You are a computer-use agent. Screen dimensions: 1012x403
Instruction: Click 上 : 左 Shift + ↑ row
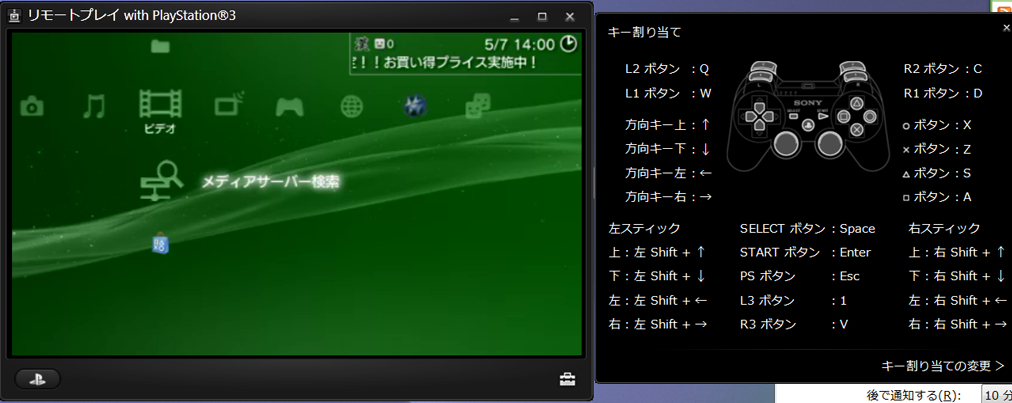(x=659, y=253)
